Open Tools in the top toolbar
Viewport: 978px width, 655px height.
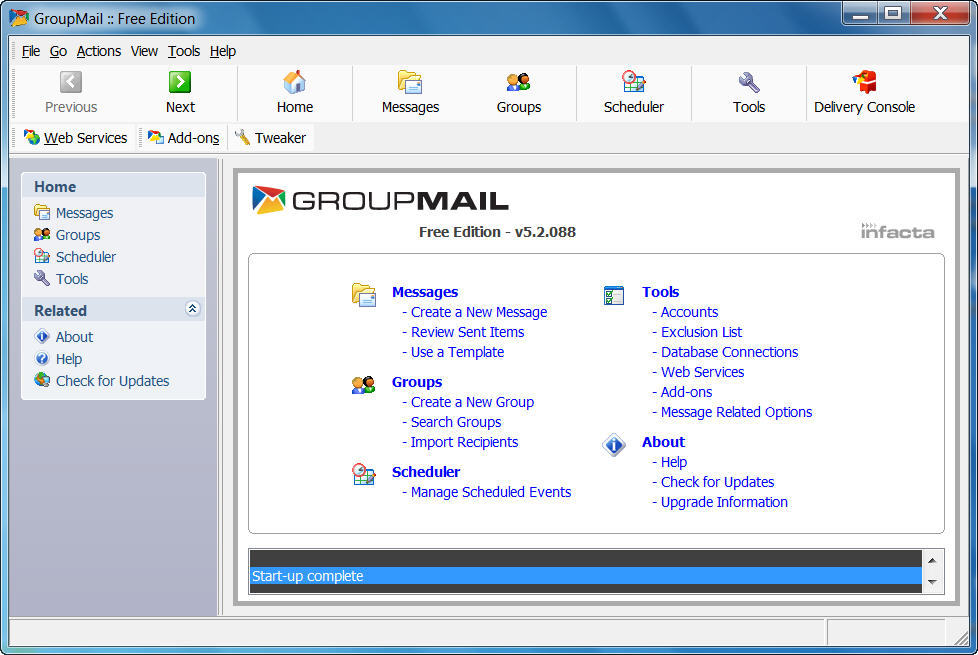pyautogui.click(x=748, y=92)
